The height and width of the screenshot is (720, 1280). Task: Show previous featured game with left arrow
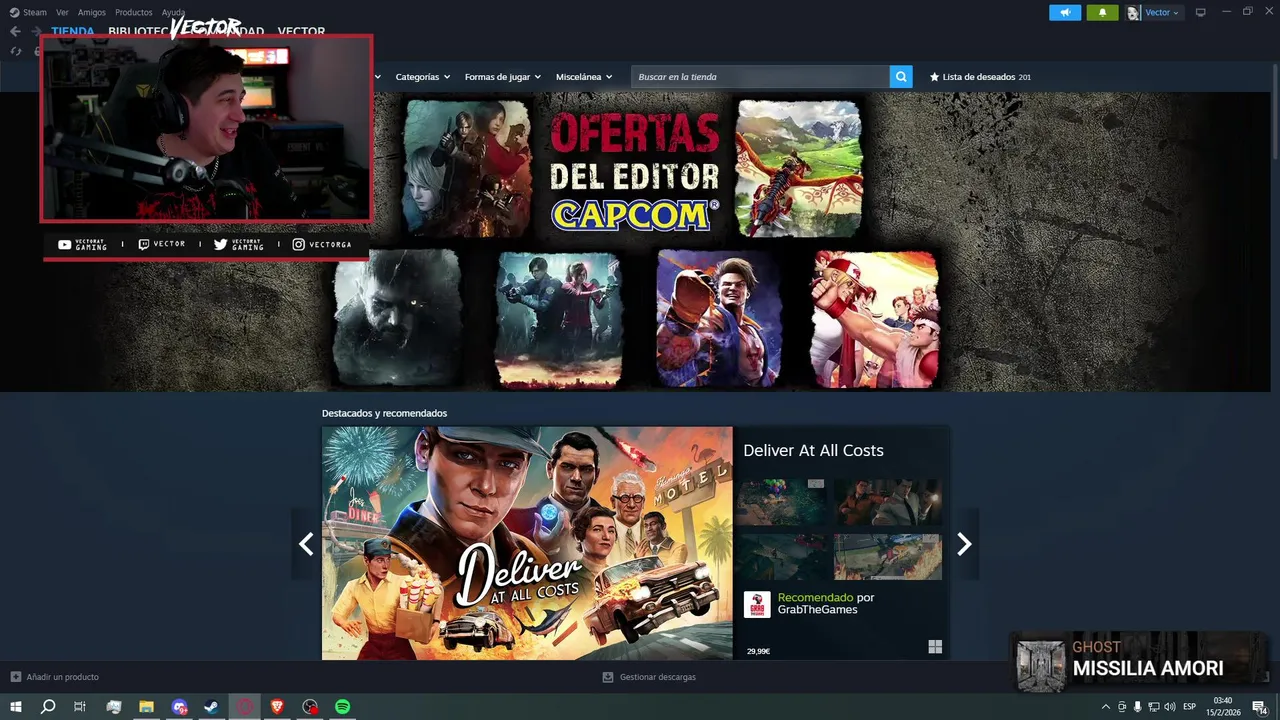306,544
